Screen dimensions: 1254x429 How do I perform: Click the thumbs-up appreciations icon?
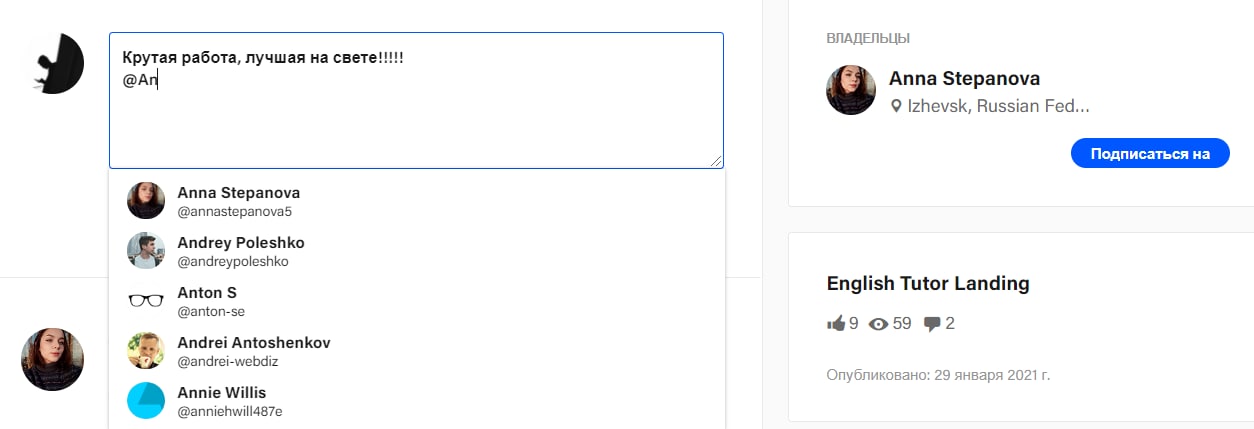836,323
